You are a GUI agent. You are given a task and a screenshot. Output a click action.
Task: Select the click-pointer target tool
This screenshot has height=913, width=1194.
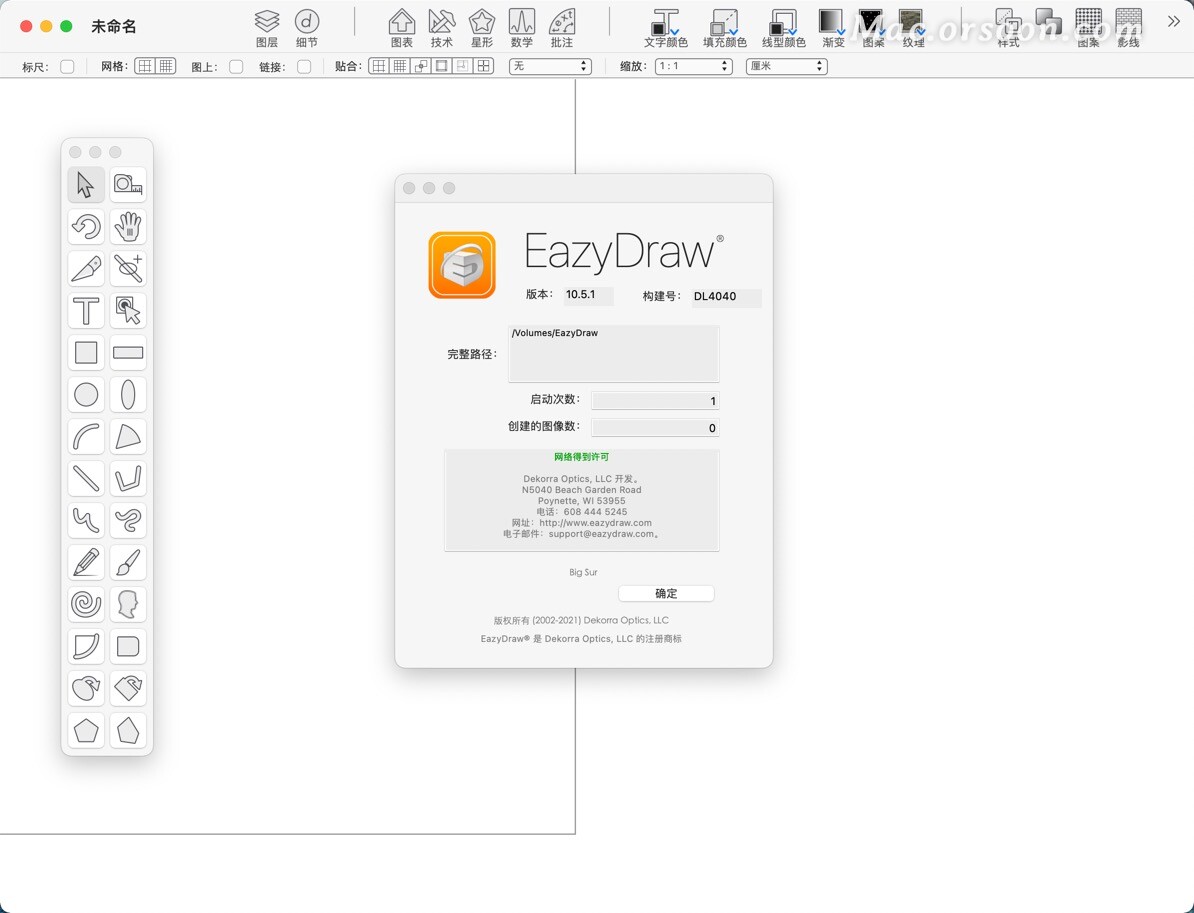(128, 310)
